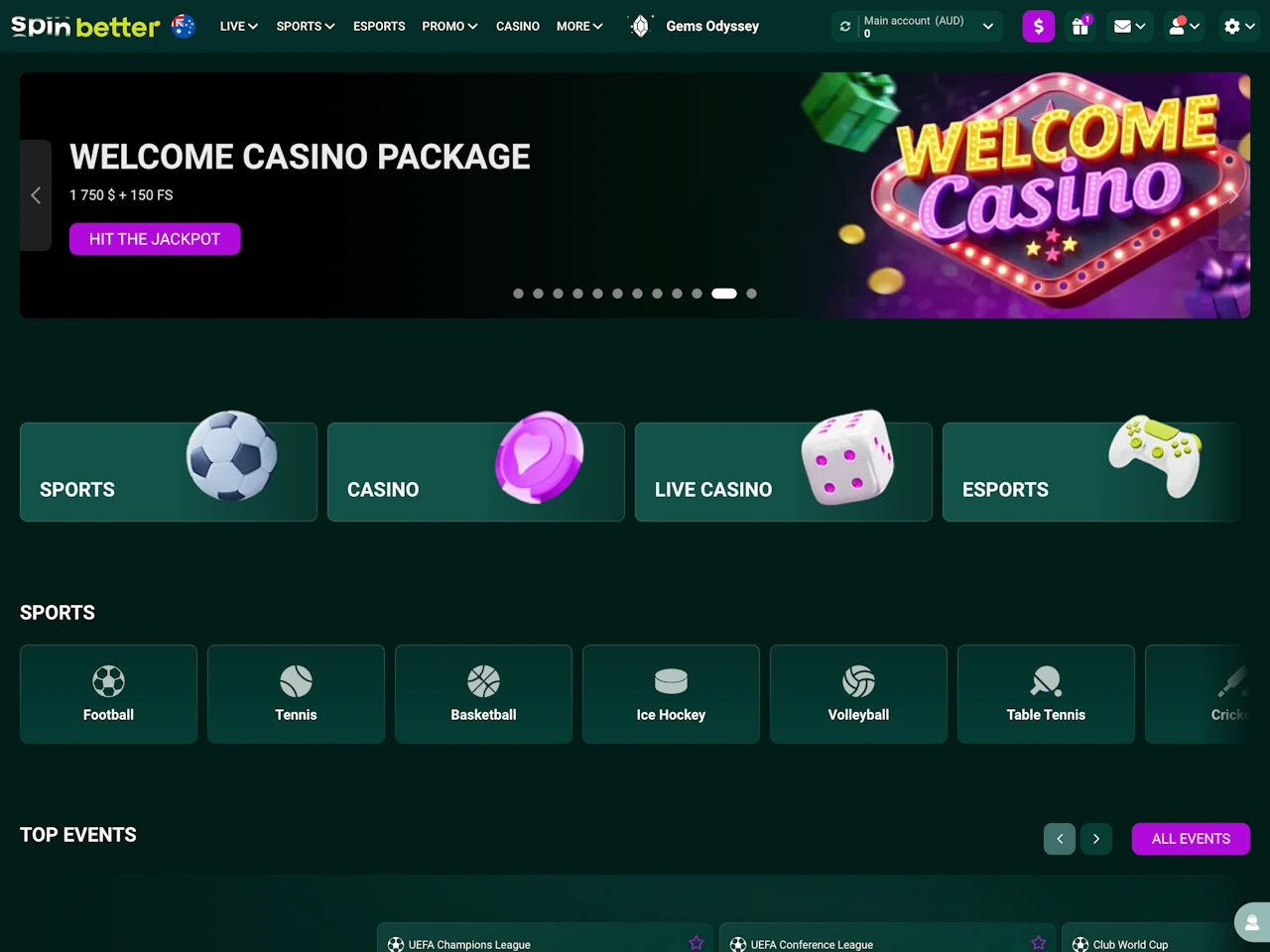
Task: Show next top events with right arrow
Action: point(1096,839)
